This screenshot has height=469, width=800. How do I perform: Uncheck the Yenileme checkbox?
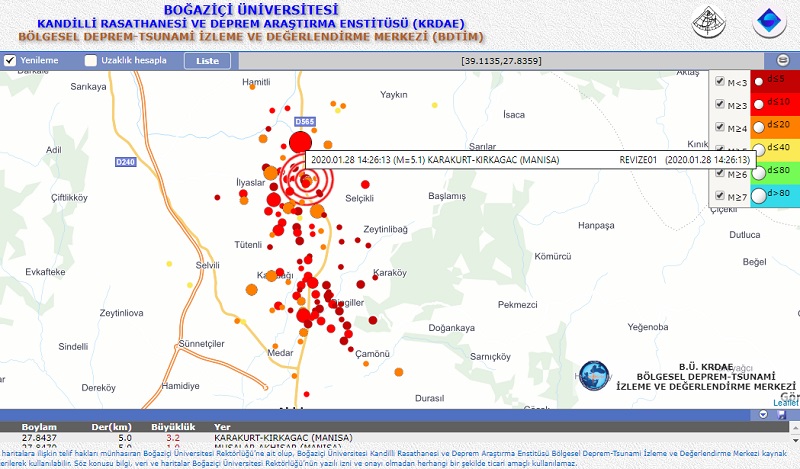click(10, 61)
